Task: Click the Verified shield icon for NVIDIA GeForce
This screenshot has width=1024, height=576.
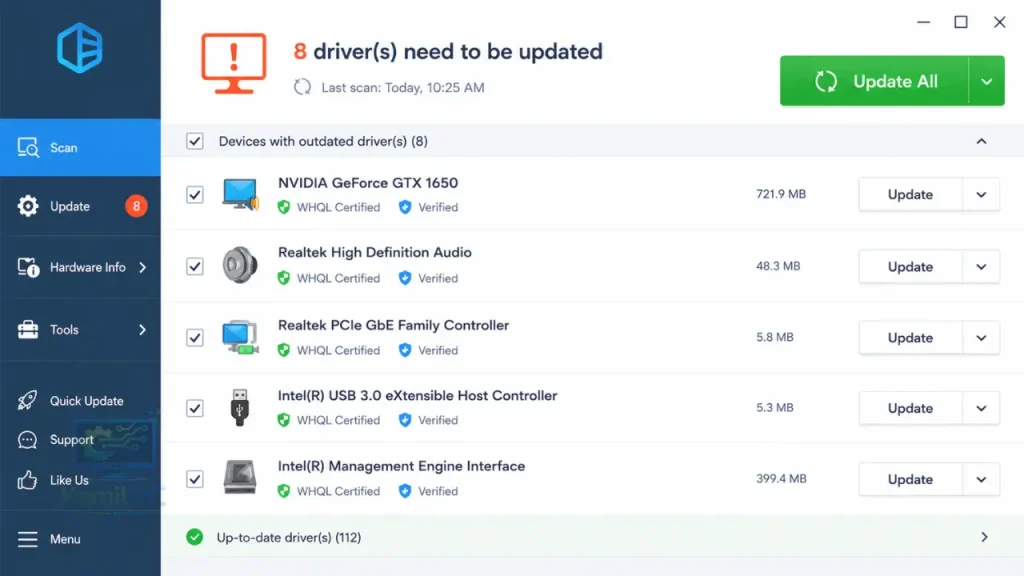Action: pos(405,207)
